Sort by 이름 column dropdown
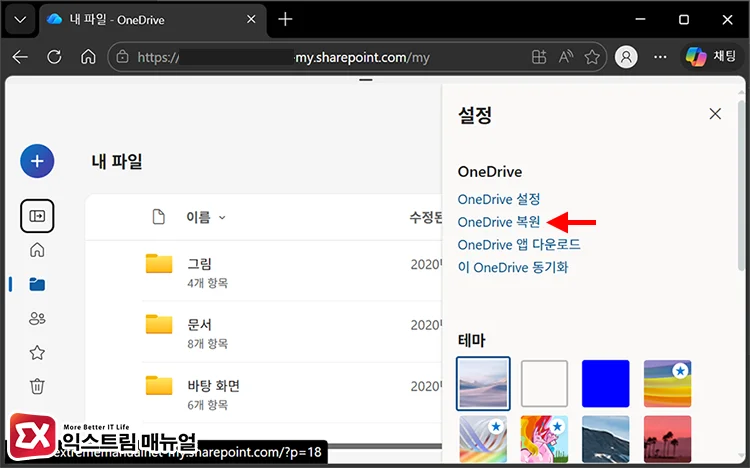 point(206,217)
